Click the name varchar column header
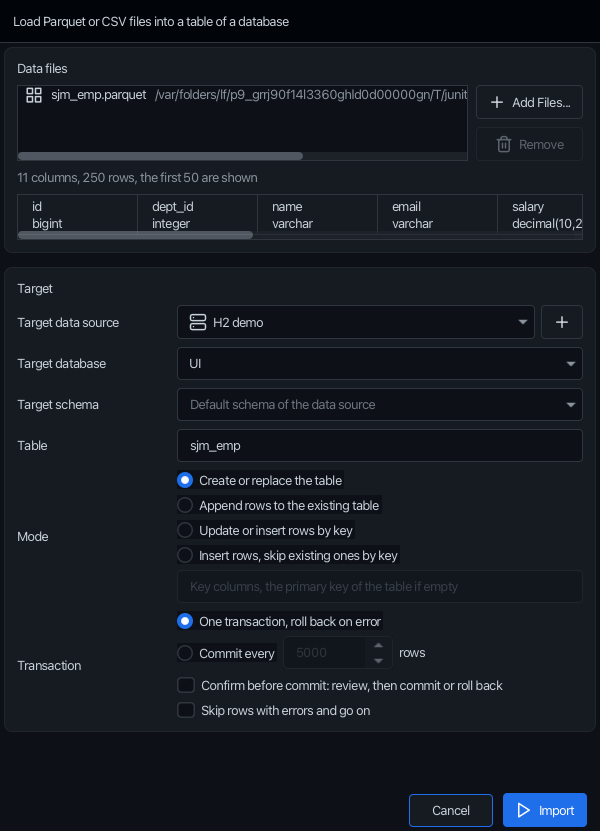The image size is (600, 831). (317, 215)
